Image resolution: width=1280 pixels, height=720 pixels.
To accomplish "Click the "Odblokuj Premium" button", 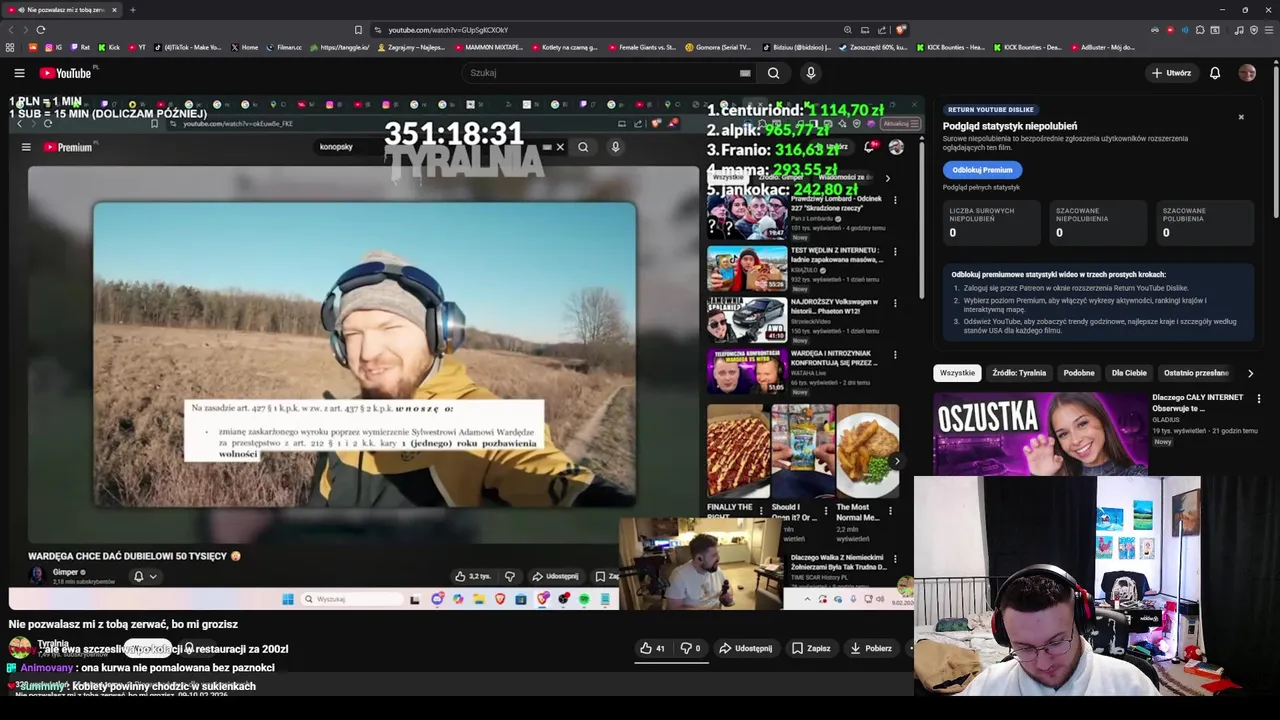I will point(982,170).
